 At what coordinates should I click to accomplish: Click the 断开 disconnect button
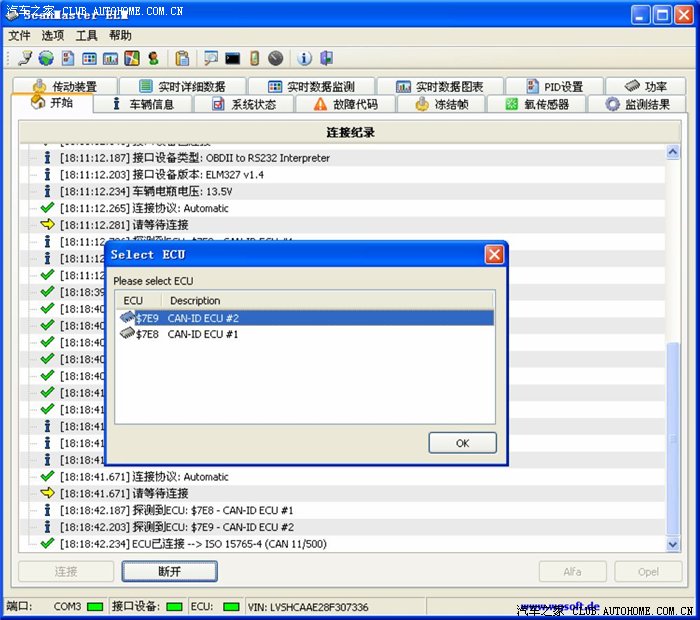[x=169, y=572]
